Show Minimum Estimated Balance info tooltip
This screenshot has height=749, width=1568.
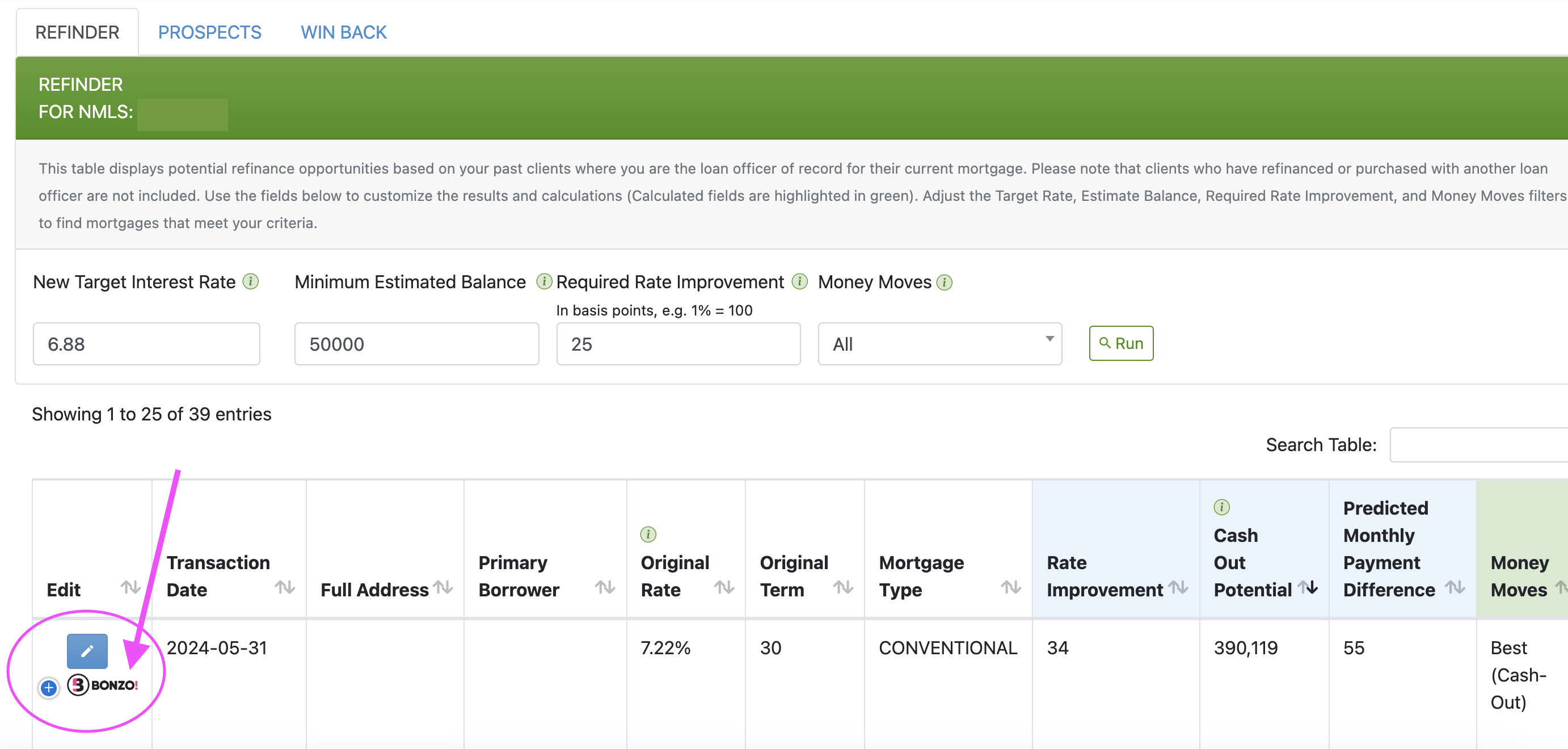coord(544,281)
